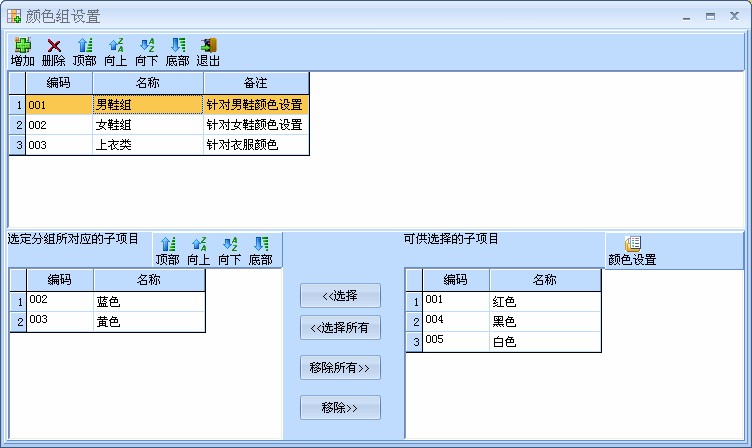
Task: Click the 删除 (Delete) red X icon
Action: 54,46
